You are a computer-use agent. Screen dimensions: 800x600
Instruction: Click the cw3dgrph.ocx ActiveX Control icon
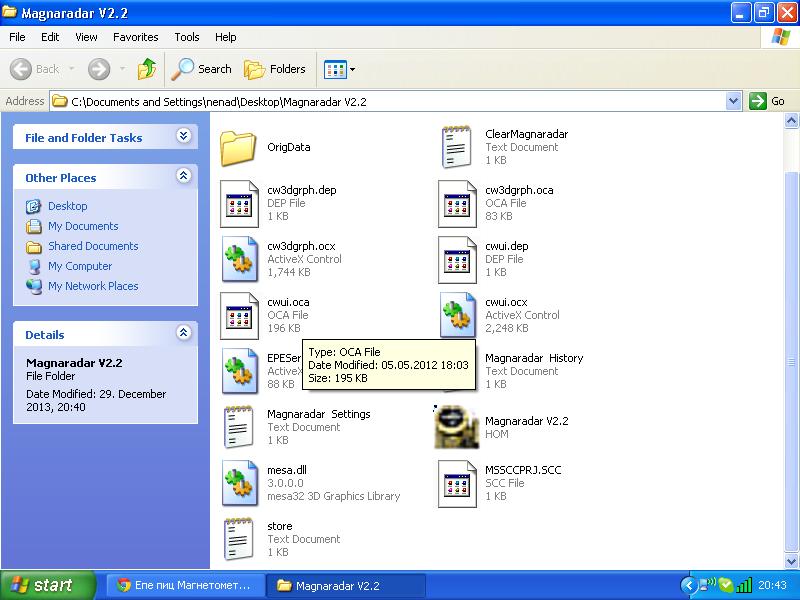coord(239,260)
